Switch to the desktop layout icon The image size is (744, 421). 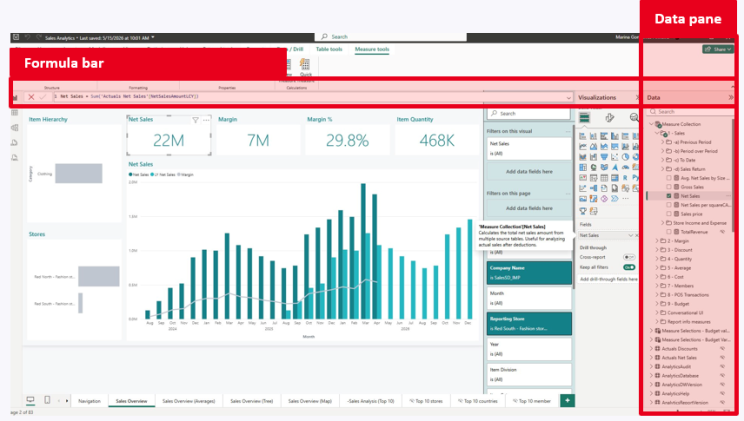[30, 400]
